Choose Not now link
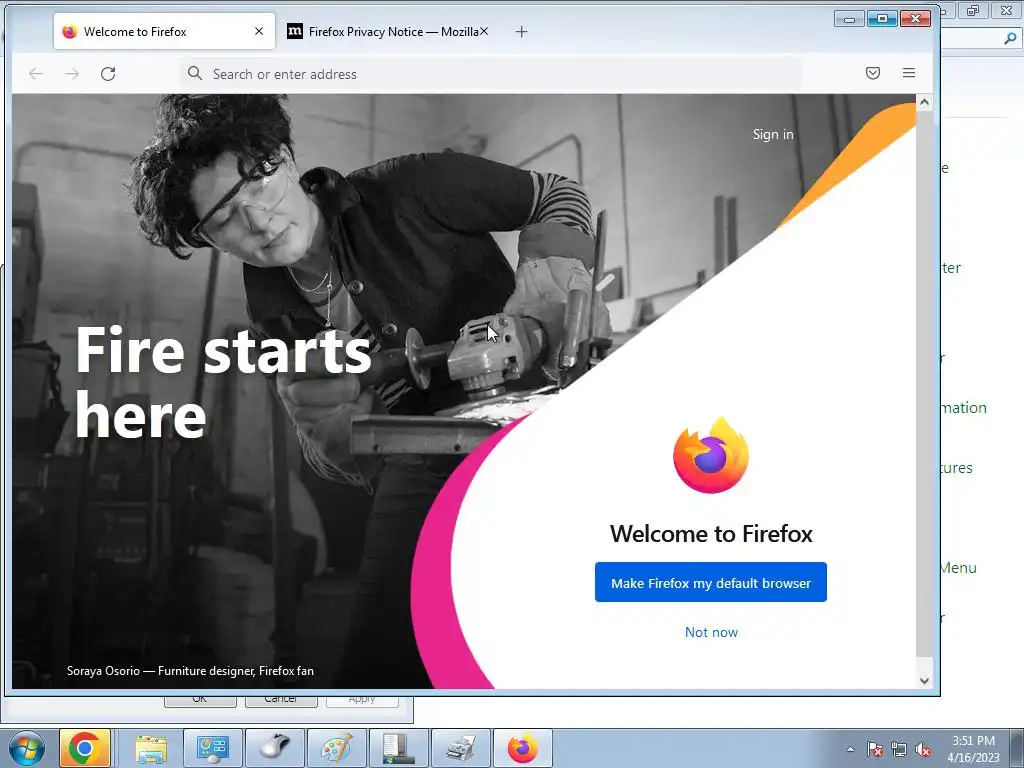 pyautogui.click(x=711, y=632)
